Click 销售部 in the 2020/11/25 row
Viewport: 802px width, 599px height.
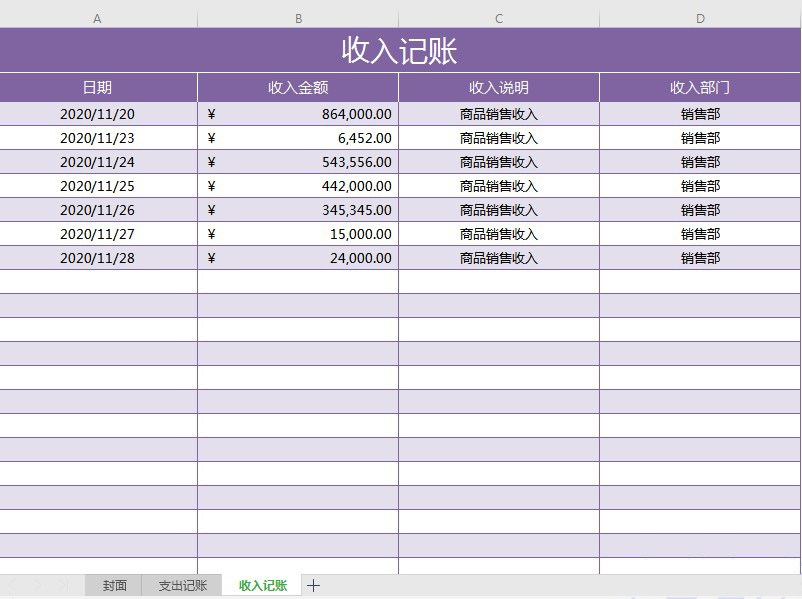coord(700,186)
